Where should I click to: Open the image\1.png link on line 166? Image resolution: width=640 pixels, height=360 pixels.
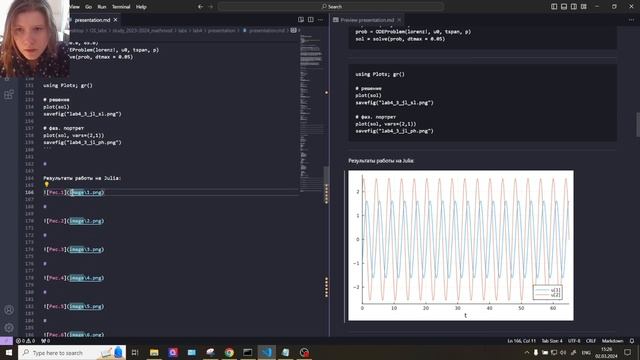pyautogui.click(x=85, y=192)
